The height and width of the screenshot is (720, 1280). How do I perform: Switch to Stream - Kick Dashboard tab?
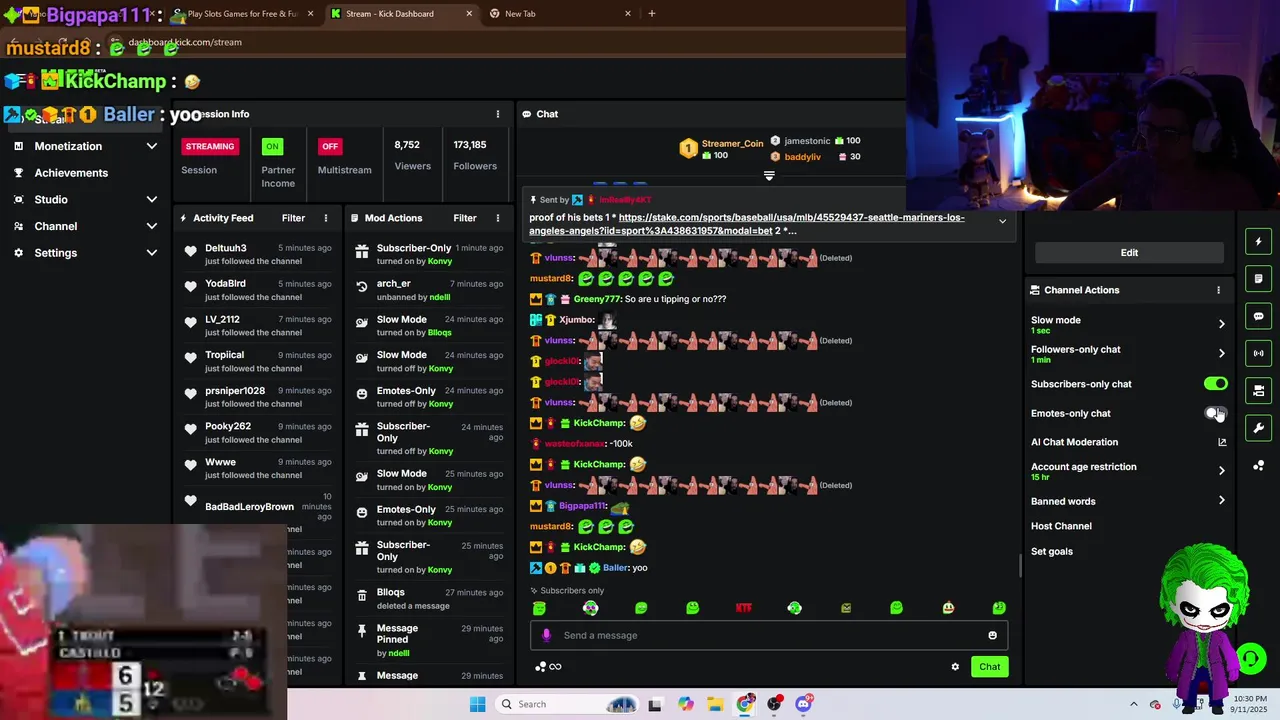(402, 14)
